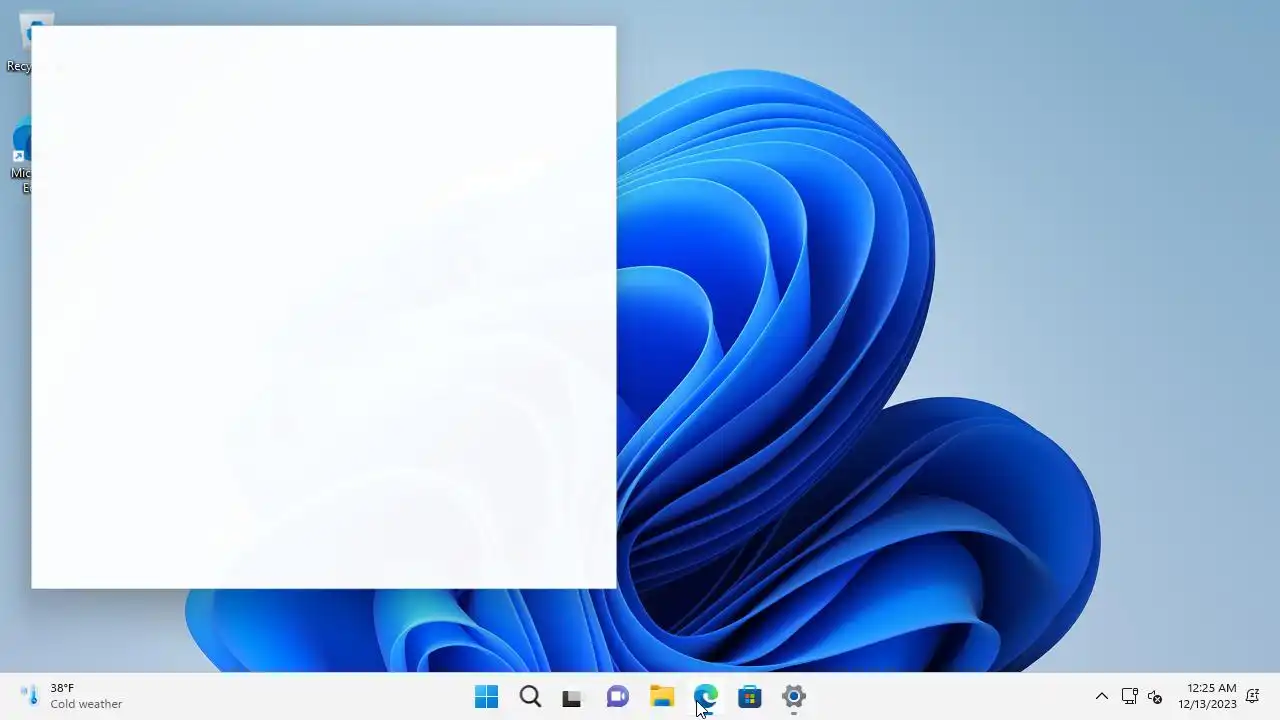Click the muted volume tray icon
This screenshot has width=1280, height=720.
tap(1155, 697)
